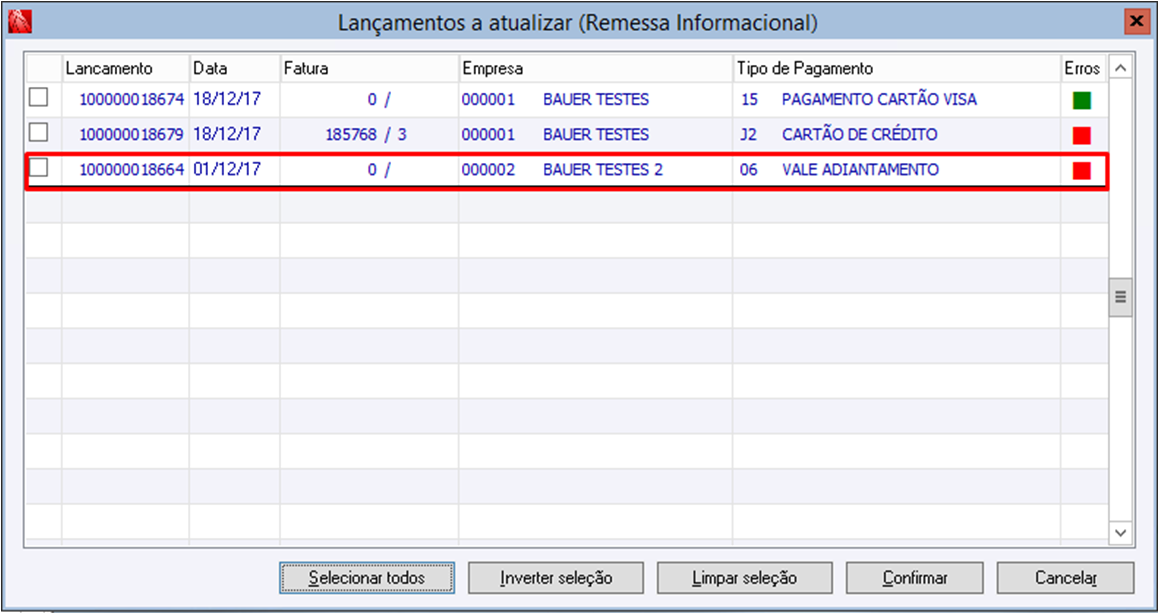Image resolution: width=1158 pixels, height=614 pixels.
Task: Click the scrollbar up arrow
Action: pyautogui.click(x=1120, y=69)
